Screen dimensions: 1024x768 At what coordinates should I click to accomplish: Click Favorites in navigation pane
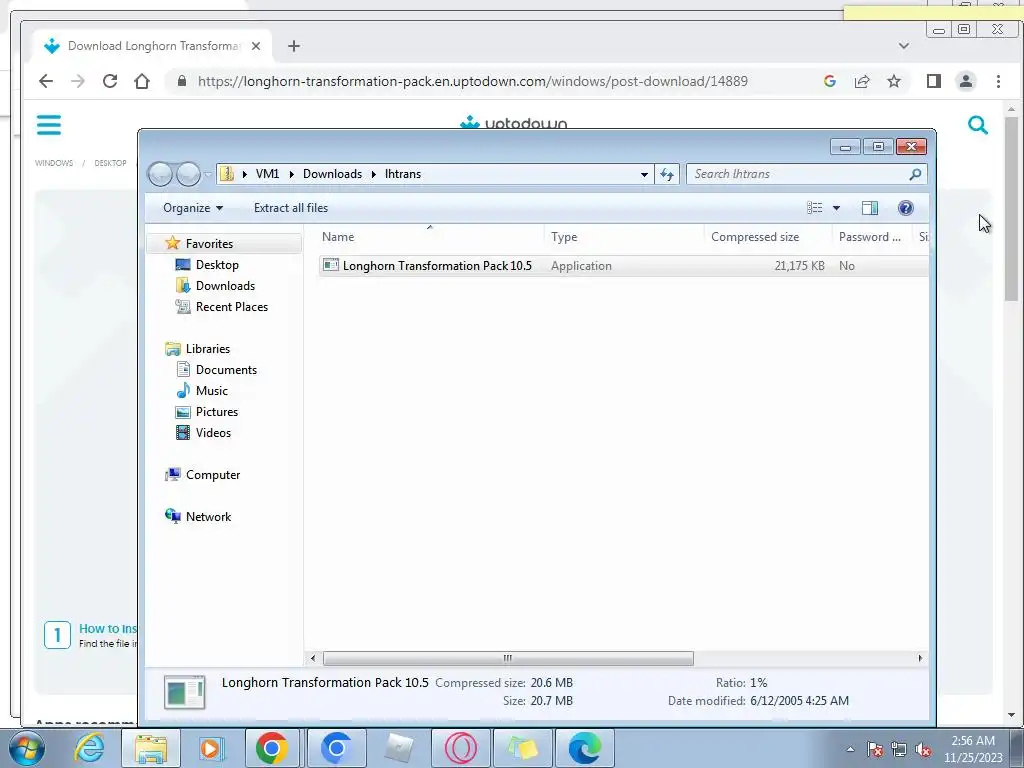[209, 244]
